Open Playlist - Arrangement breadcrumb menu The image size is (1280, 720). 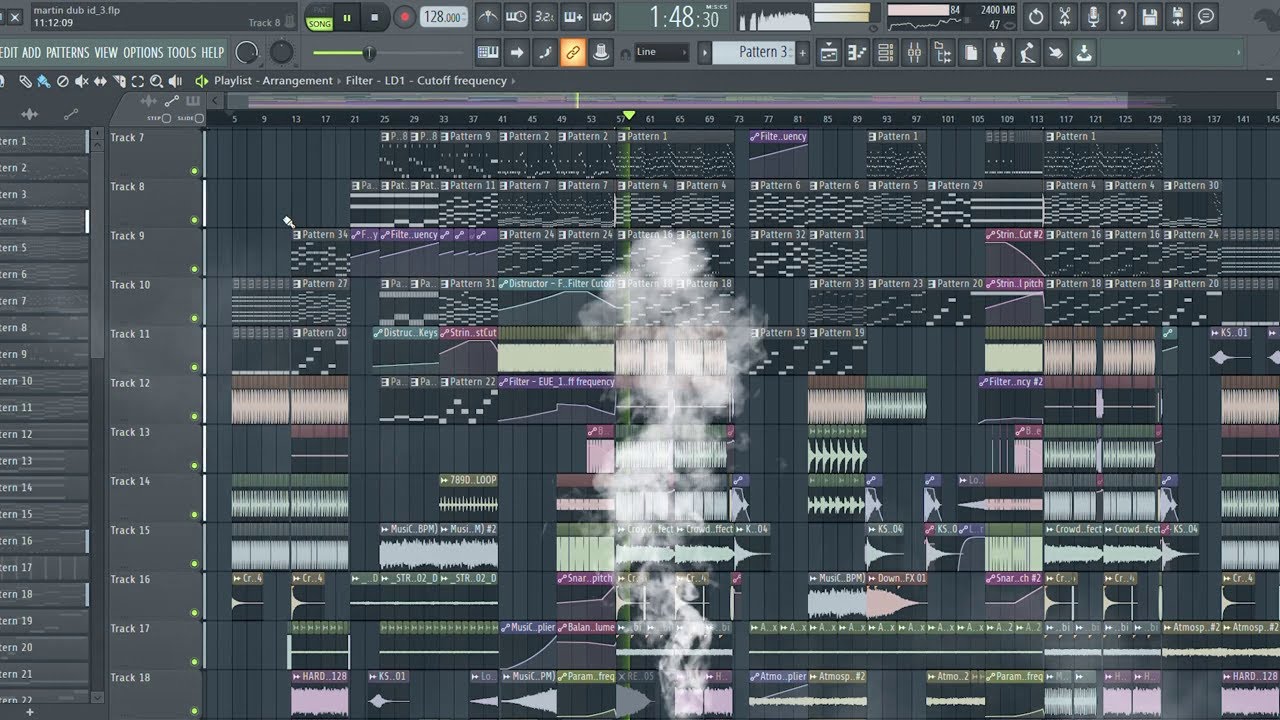click(x=273, y=81)
